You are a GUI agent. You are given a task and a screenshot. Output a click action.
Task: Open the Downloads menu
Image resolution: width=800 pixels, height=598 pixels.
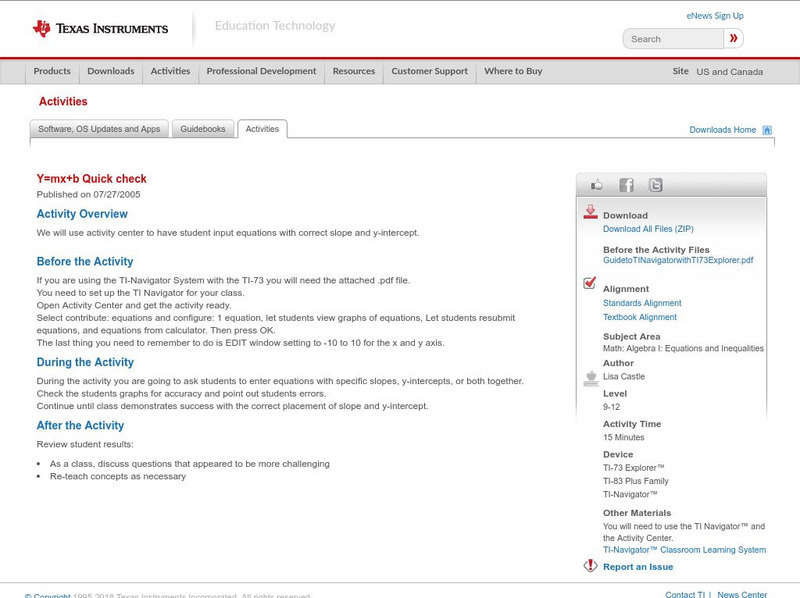point(111,71)
